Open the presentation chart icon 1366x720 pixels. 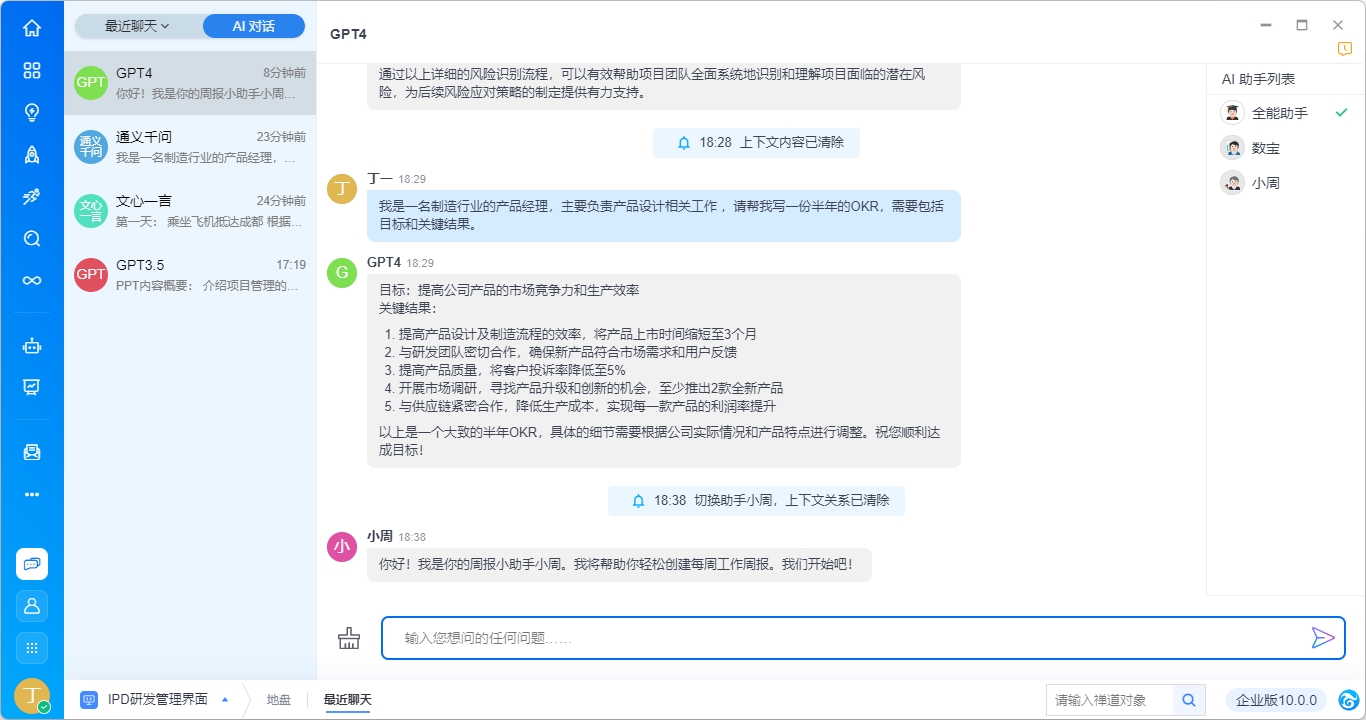pos(32,387)
